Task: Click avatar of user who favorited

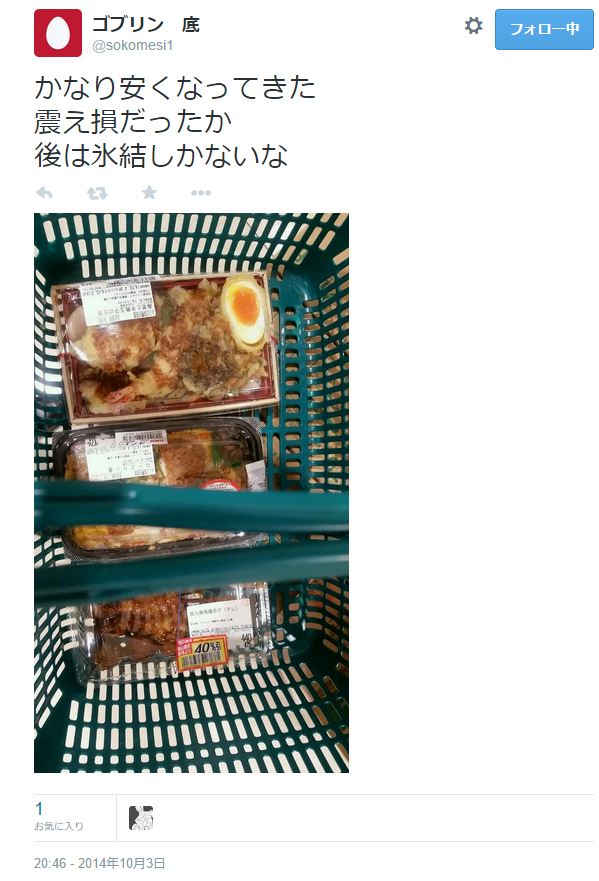Action: [141, 818]
